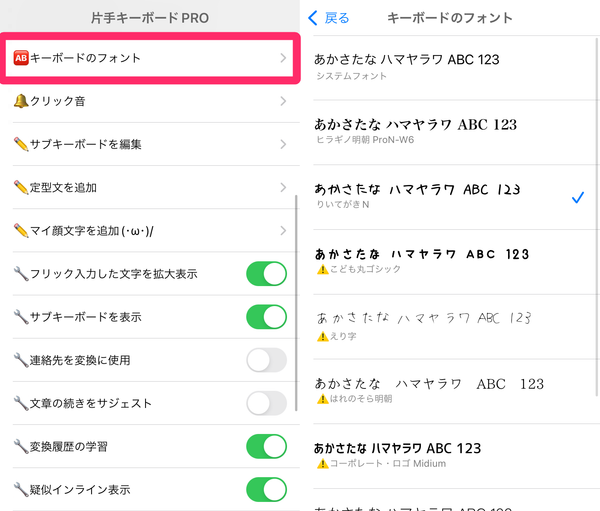Image resolution: width=600 pixels, height=511 pixels.
Task: Expand クリック音 settings with its chevron
Action: tap(283, 101)
